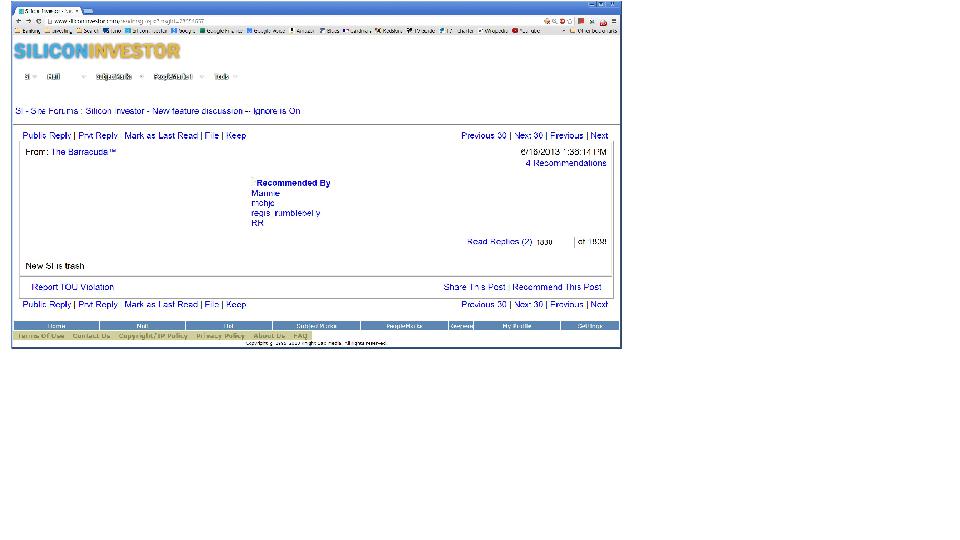Expand the Tools dropdown arrow
The image size is (960, 540).
pyautogui.click(x=235, y=77)
